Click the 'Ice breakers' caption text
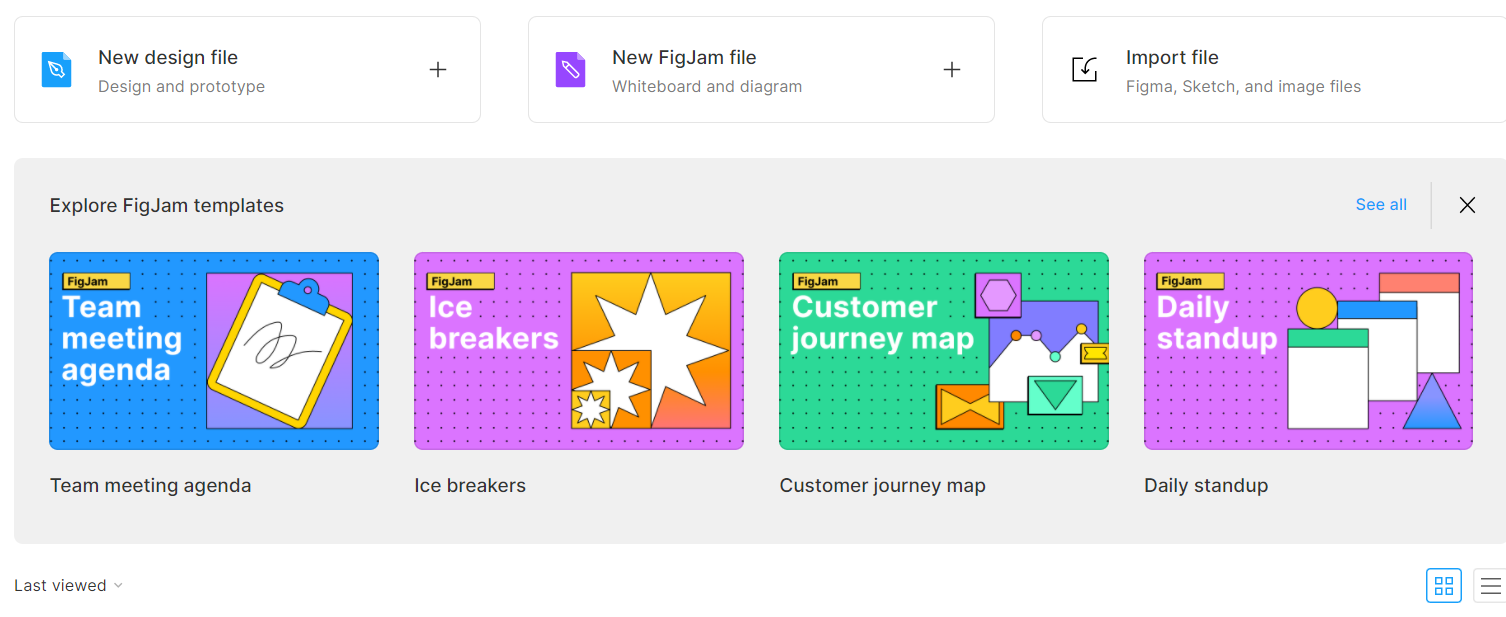 (x=470, y=486)
